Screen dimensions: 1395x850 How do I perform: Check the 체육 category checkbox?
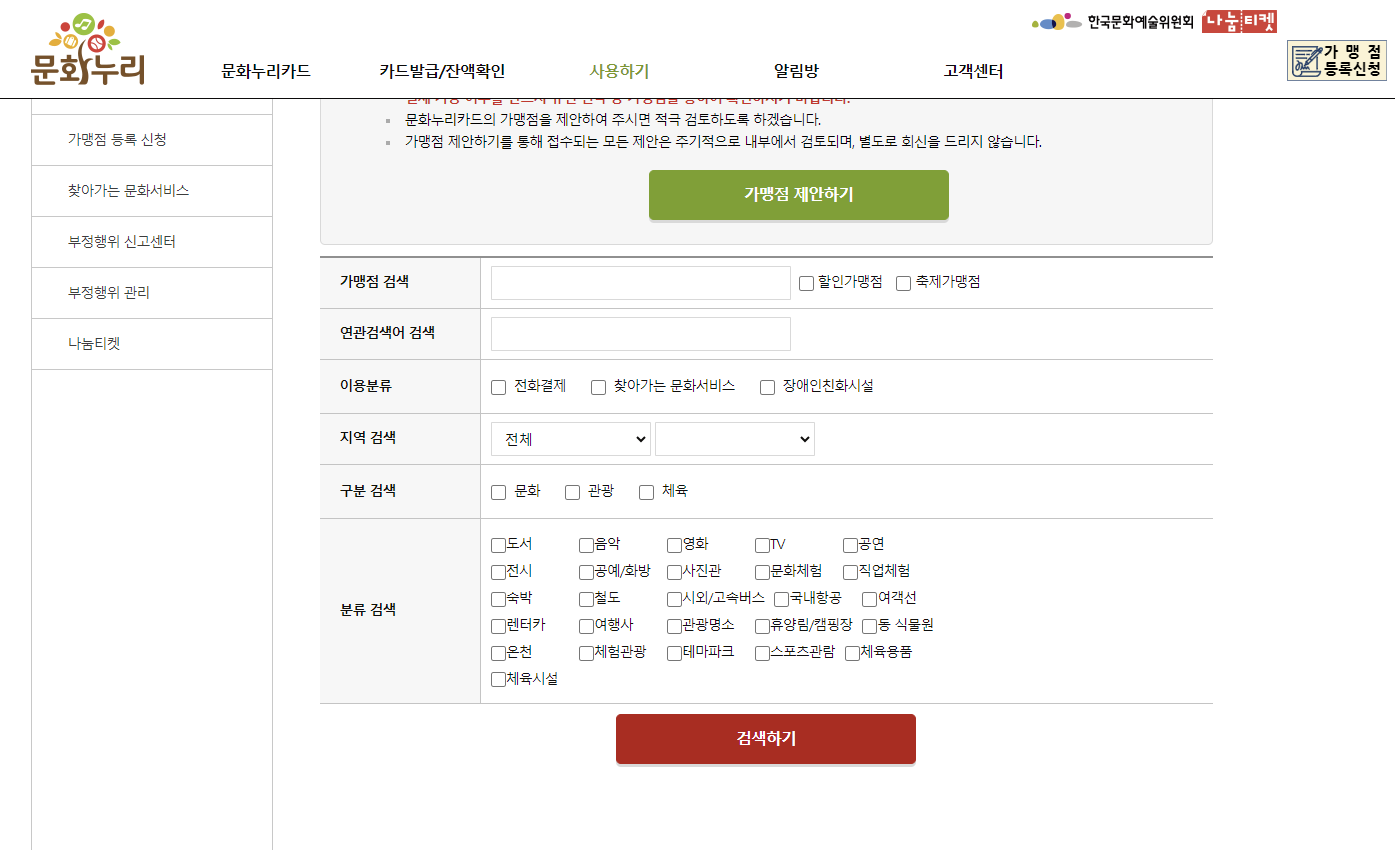click(x=647, y=492)
